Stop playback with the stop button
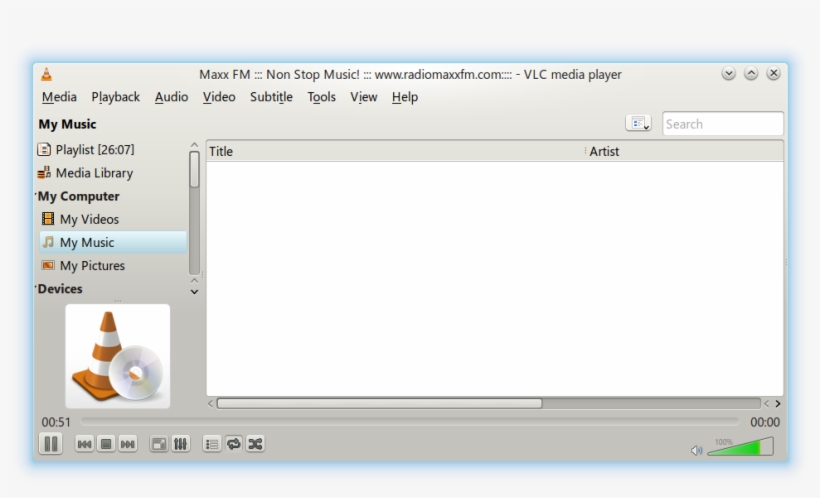 (106, 444)
